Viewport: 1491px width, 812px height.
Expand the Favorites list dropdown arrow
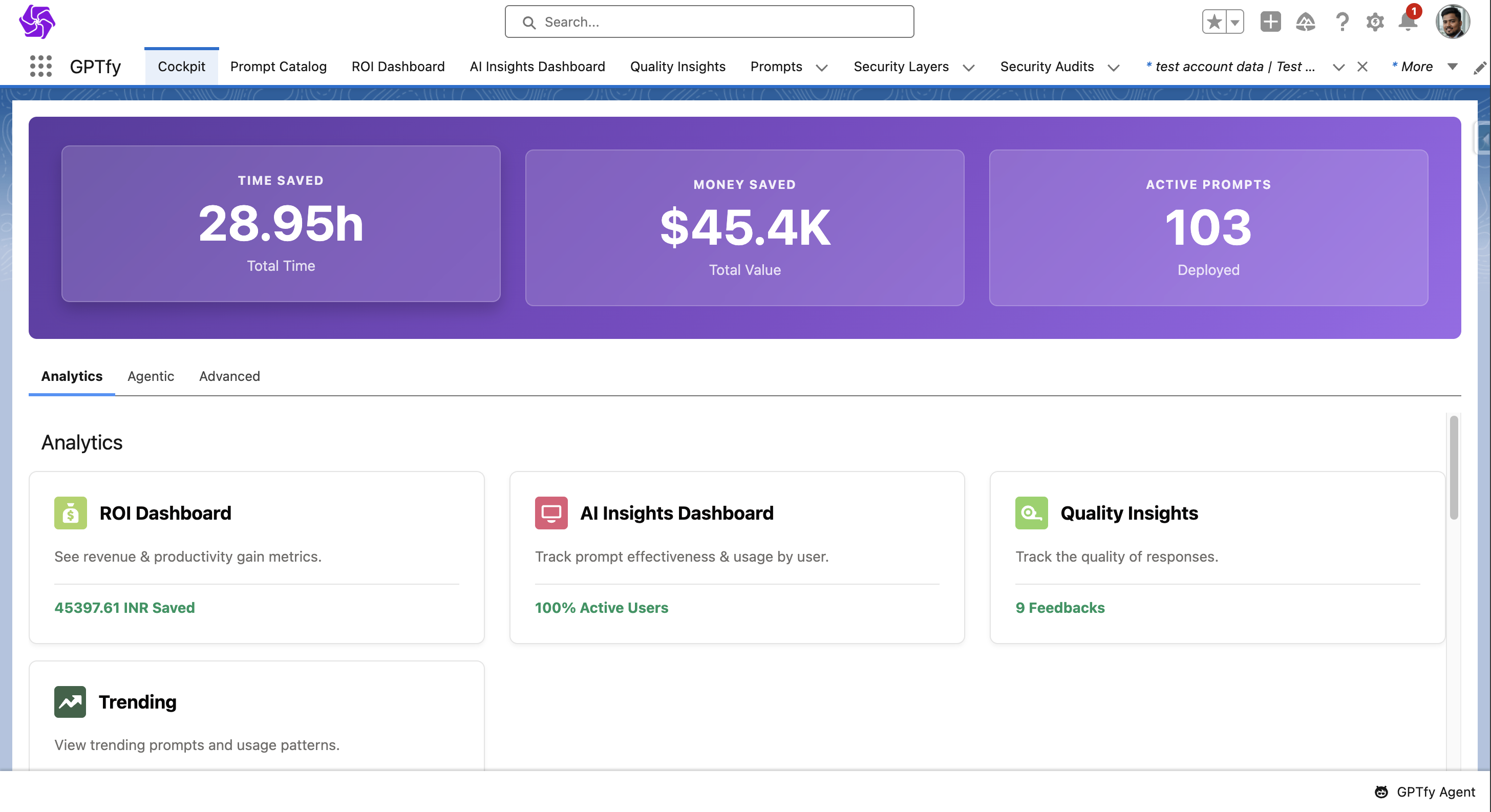point(1234,22)
